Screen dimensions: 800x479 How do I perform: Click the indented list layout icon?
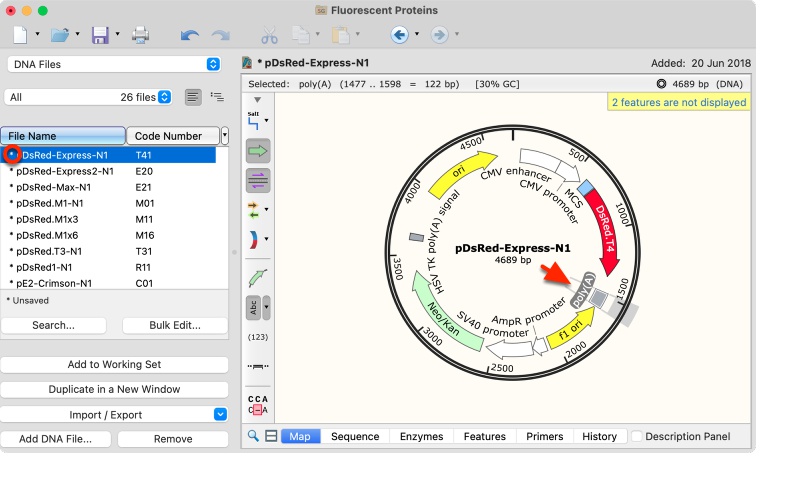click(x=217, y=97)
